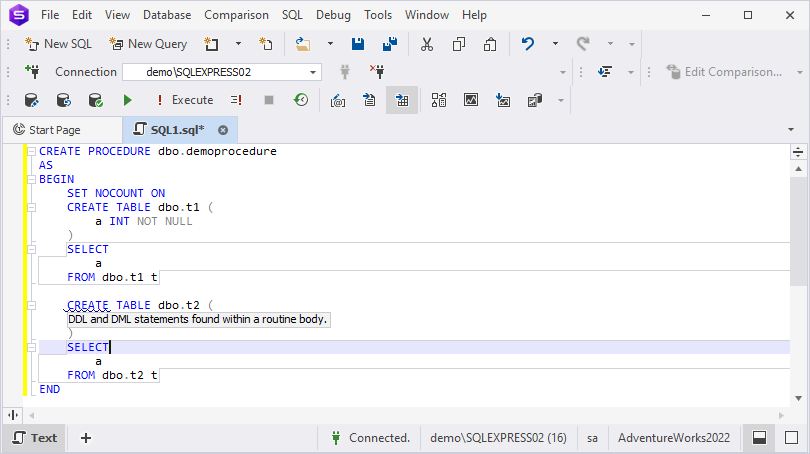Click the single pane layout status icon
Screen dimensions: 810x454
[x=791, y=438]
